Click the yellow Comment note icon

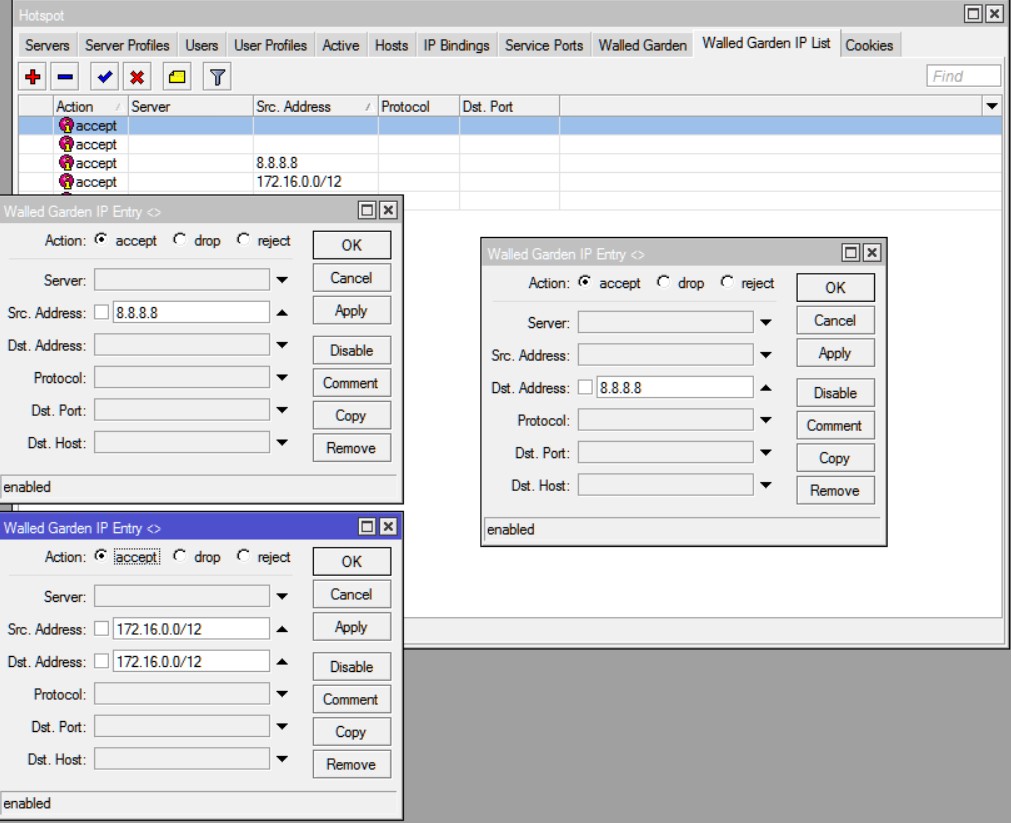(177, 77)
